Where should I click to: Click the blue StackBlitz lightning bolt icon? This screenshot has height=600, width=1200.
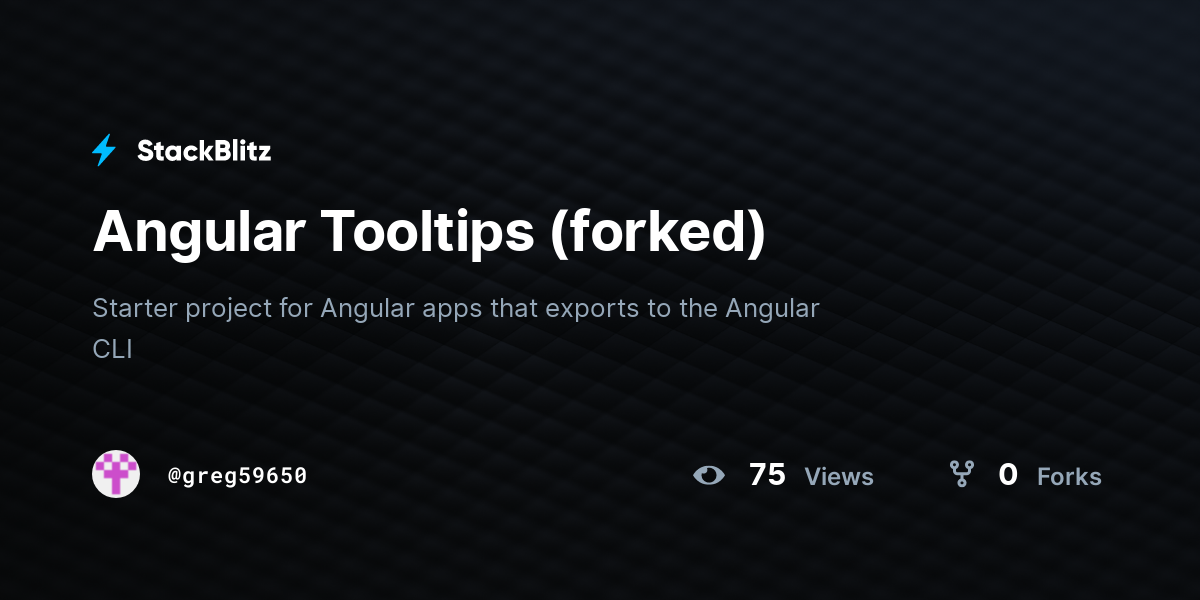click(104, 151)
